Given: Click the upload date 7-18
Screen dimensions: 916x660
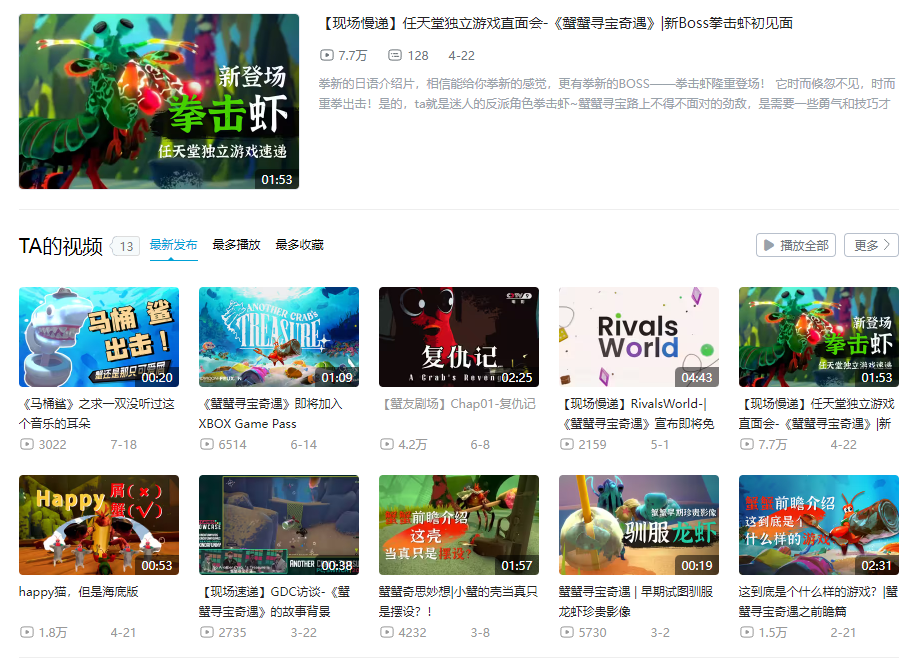Looking at the screenshot, I should (x=124, y=444).
